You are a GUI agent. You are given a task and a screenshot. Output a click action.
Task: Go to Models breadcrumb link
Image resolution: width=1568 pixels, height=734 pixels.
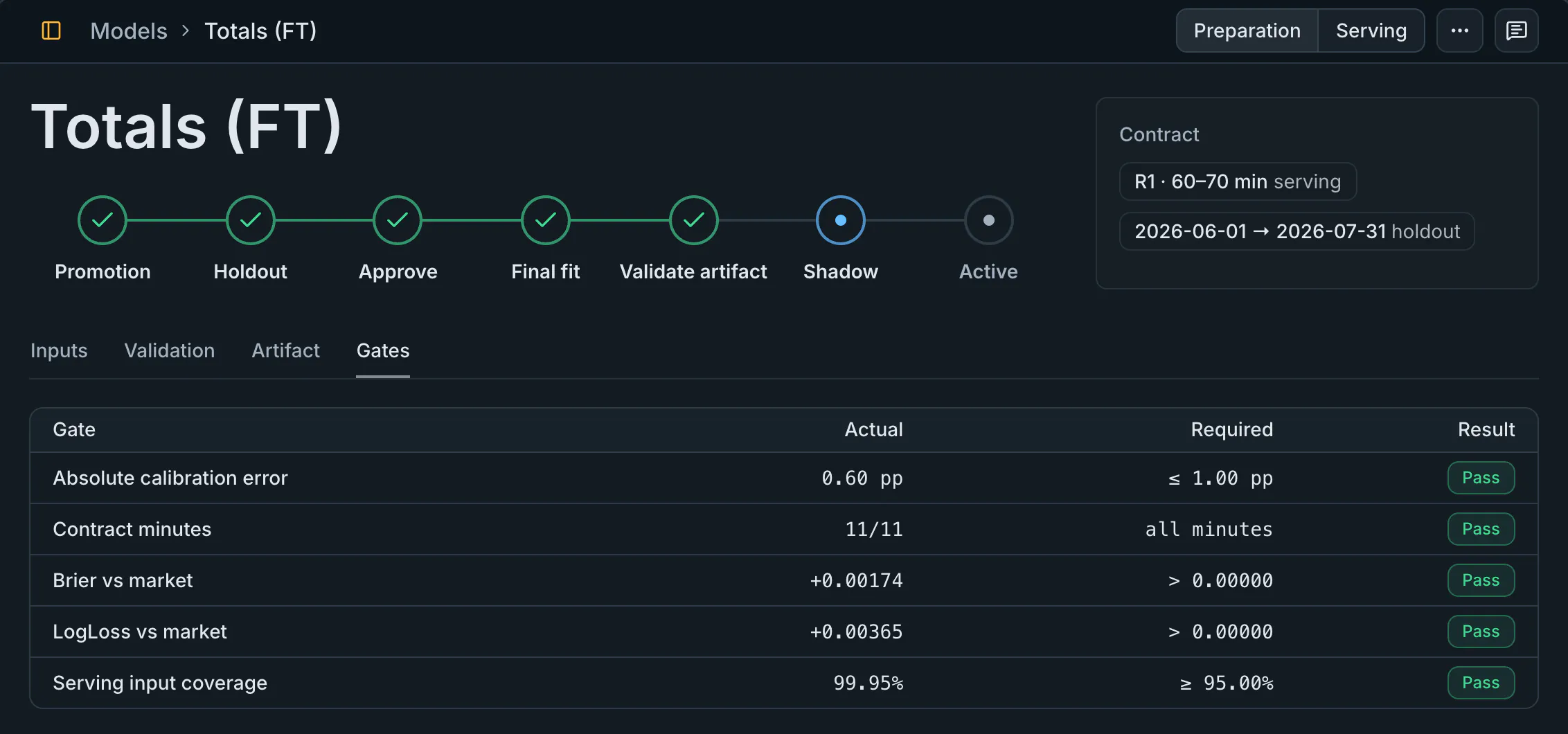[129, 30]
